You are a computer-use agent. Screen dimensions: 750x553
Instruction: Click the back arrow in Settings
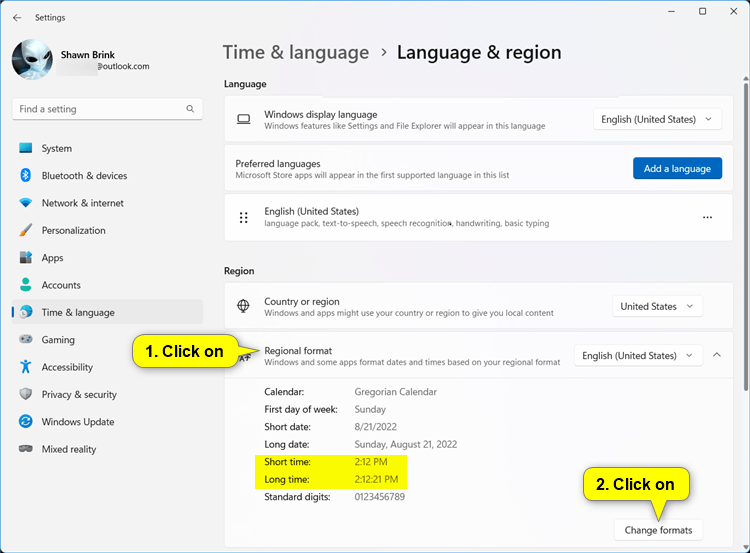click(x=17, y=17)
